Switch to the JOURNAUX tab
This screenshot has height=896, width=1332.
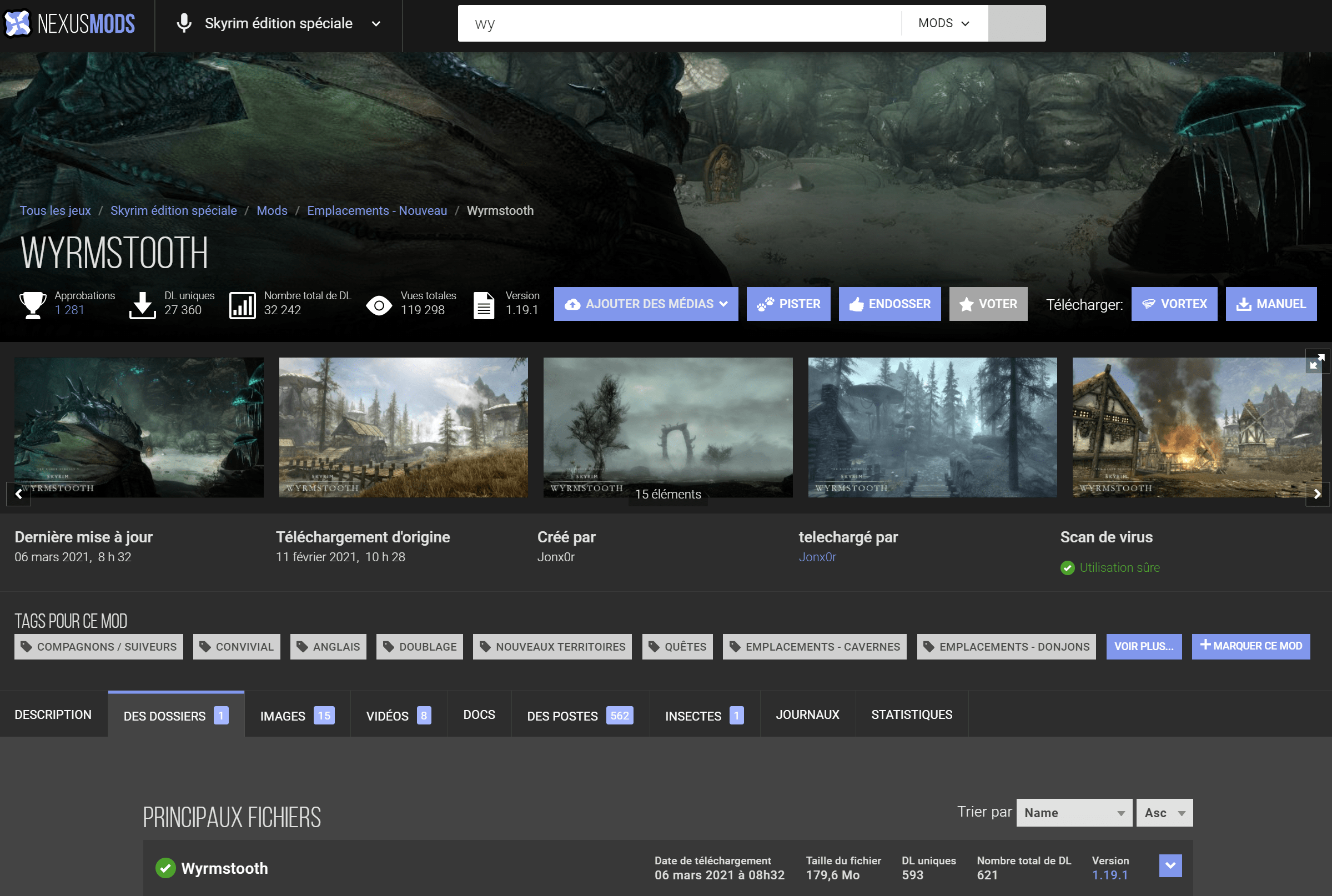[807, 714]
